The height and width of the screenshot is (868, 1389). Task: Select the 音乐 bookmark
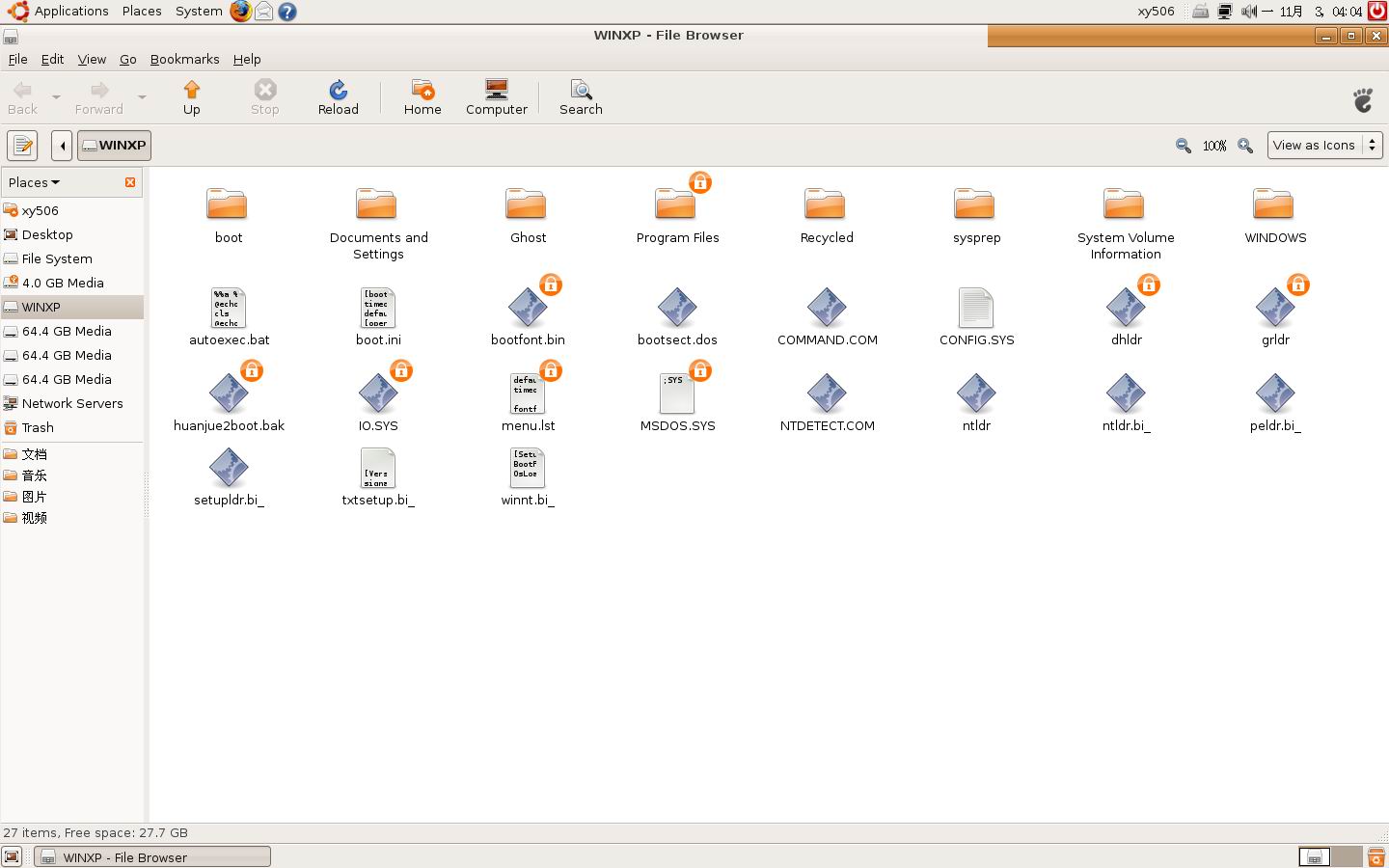coord(72,475)
